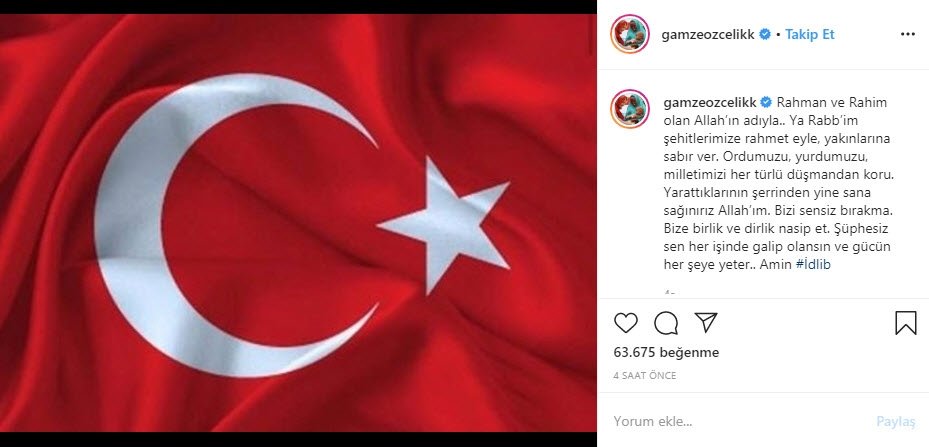Share post using paper plane icon

tap(706, 322)
